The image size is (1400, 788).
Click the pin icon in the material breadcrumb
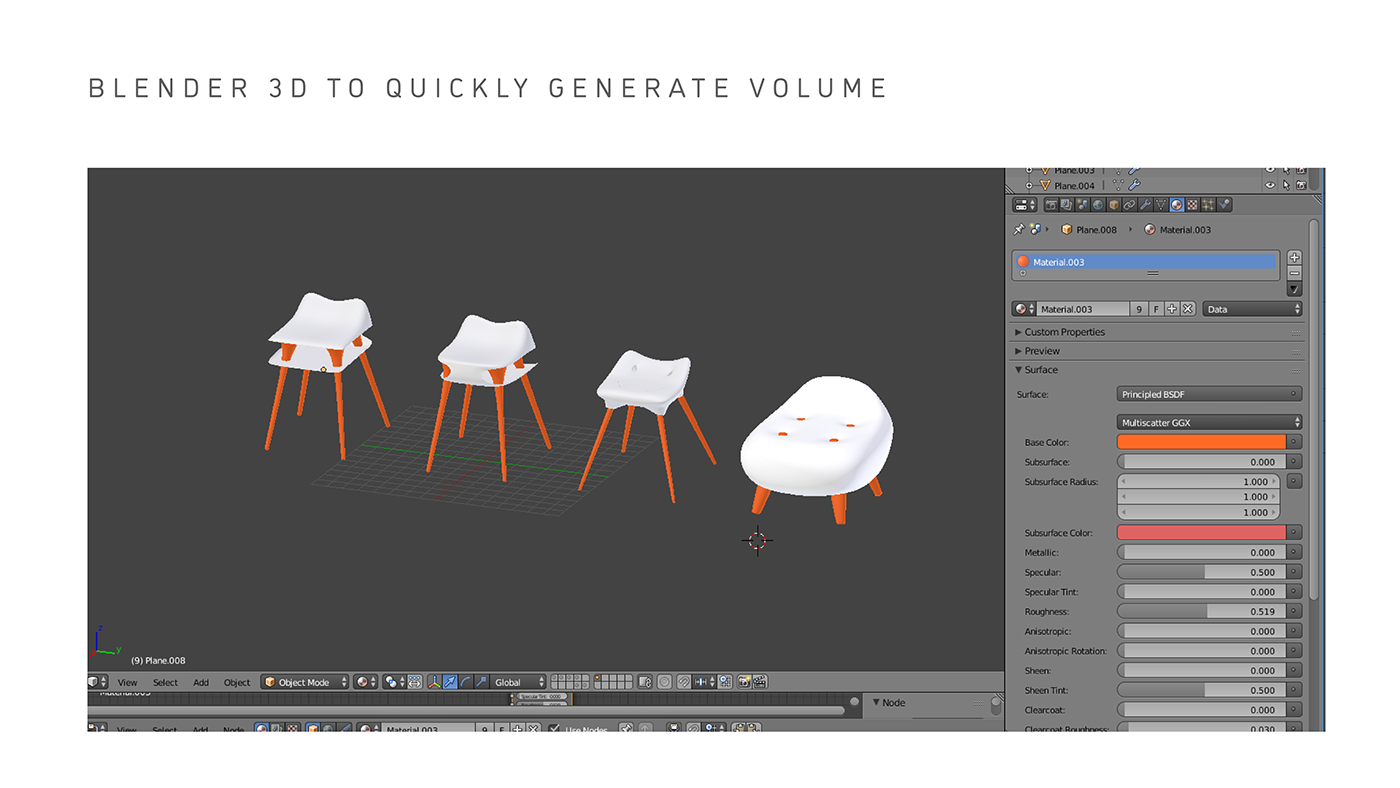click(1018, 230)
